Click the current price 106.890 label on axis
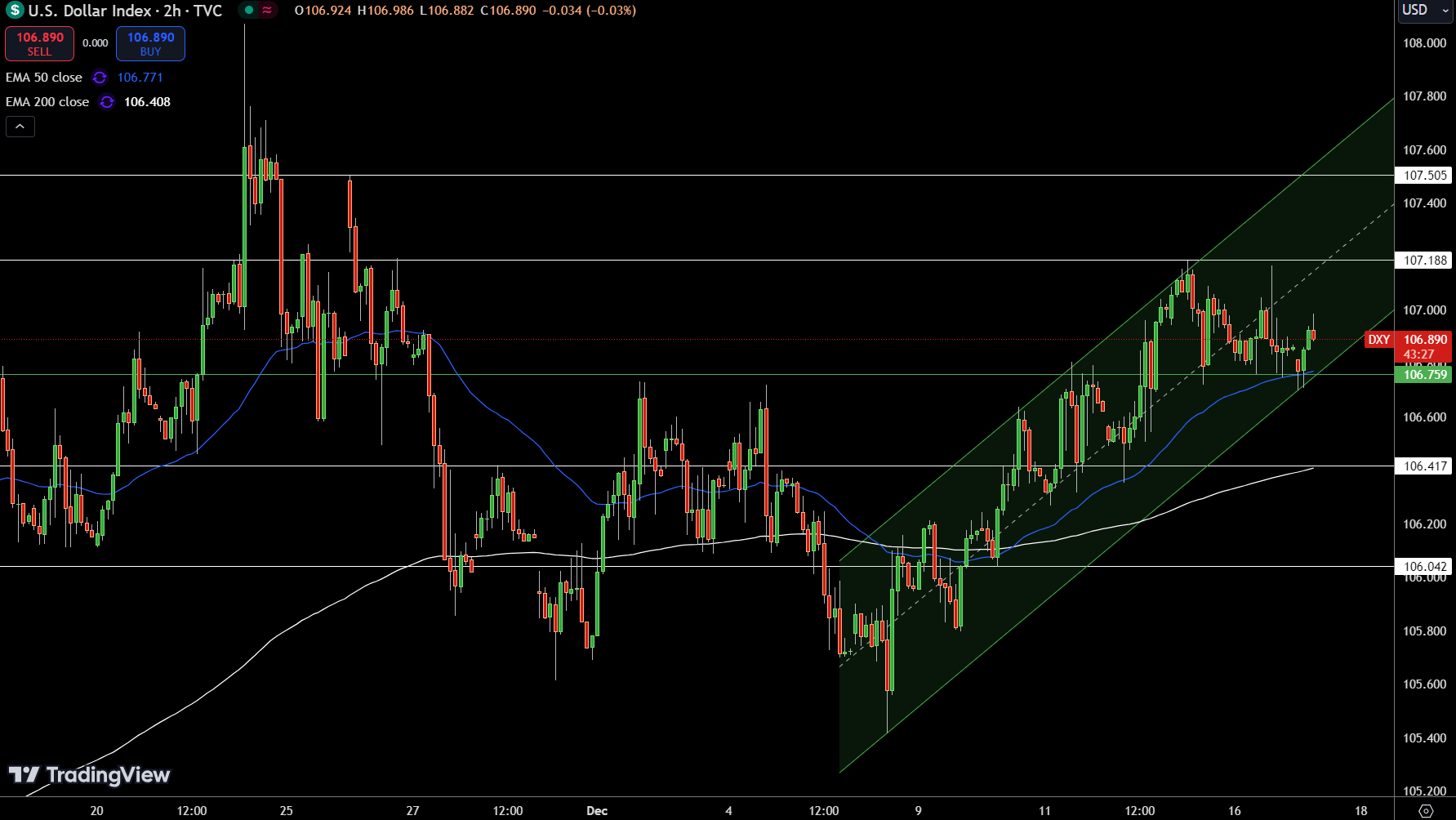Viewport: 1456px width, 820px height. tap(1425, 340)
